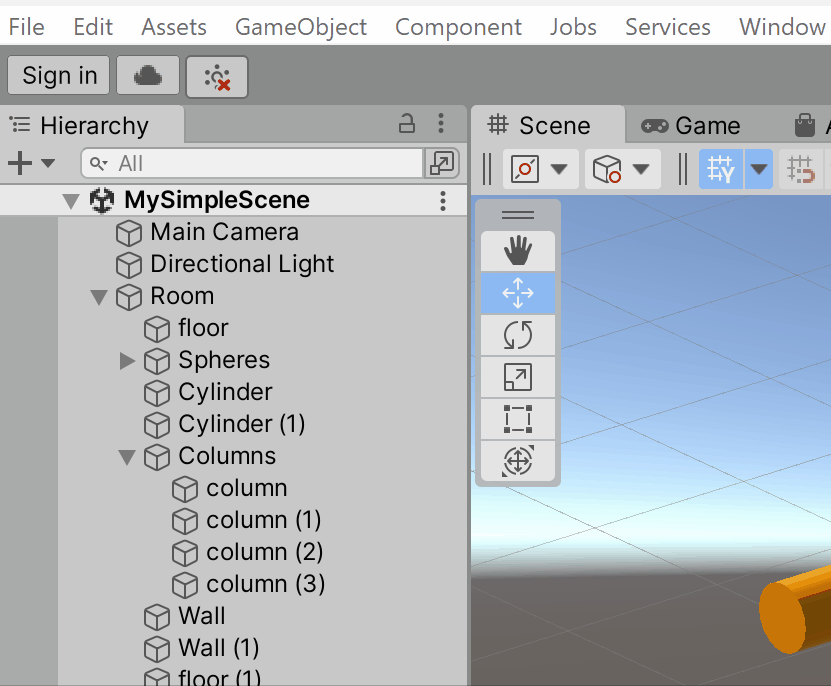This screenshot has width=831, height=686.
Task: Open the create object plus dropdown
Action: pyautogui.click(x=31, y=163)
